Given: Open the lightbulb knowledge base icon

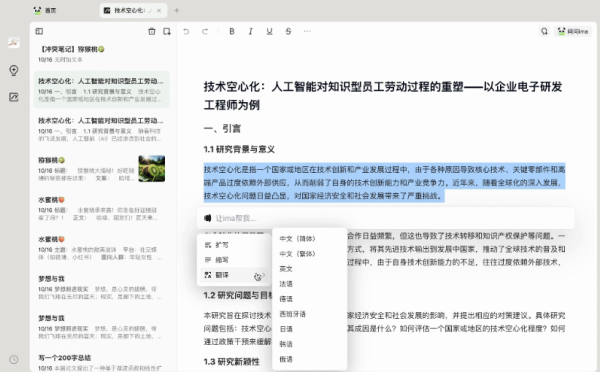Looking at the screenshot, I should (x=14, y=70).
